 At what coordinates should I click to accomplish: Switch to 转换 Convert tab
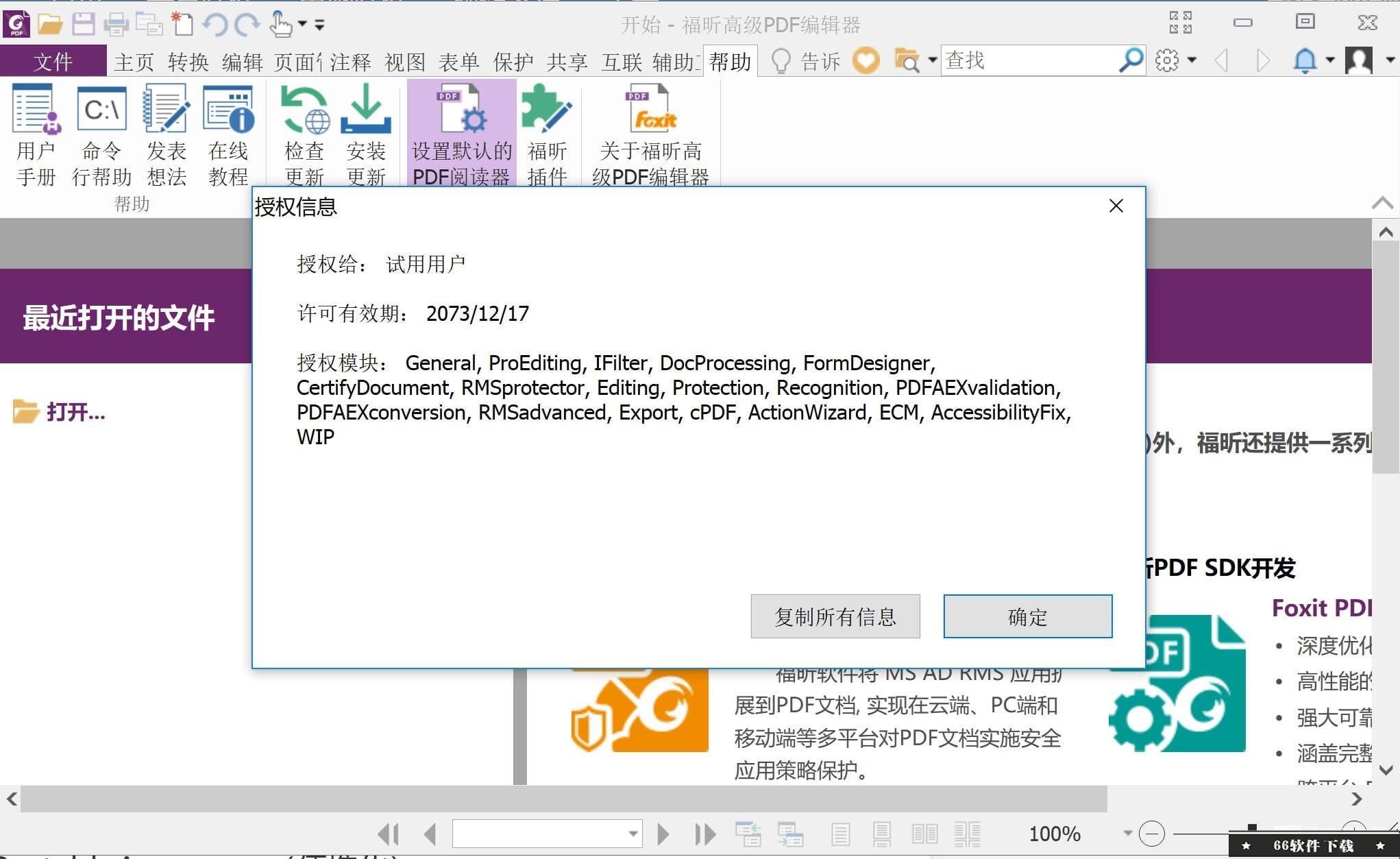188,62
